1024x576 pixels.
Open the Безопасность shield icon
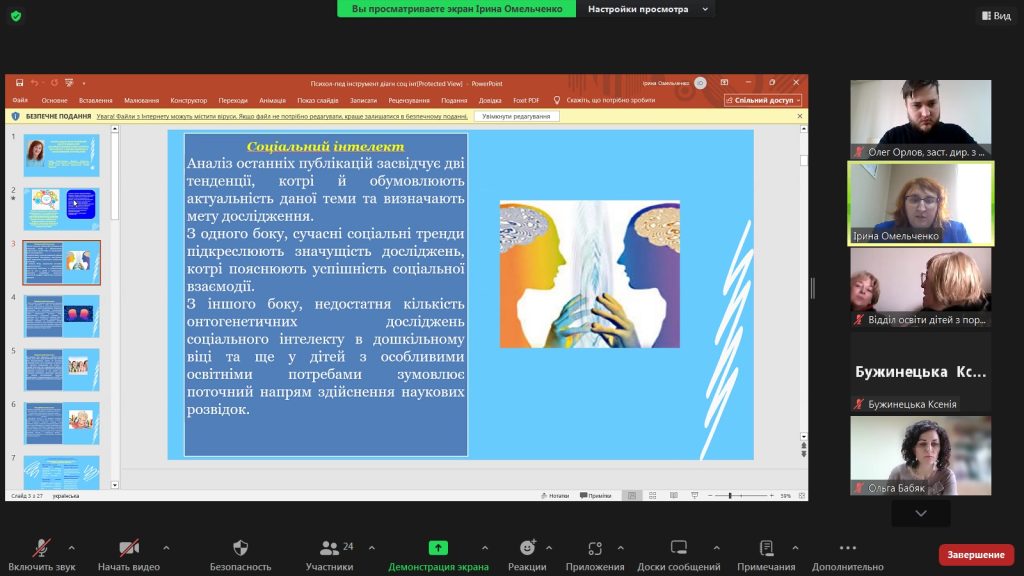[x=240, y=548]
